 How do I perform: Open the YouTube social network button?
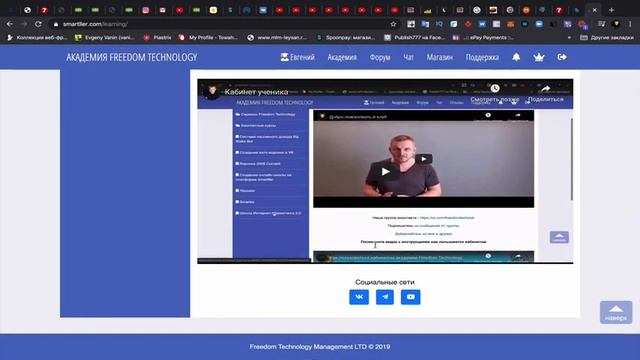411,297
